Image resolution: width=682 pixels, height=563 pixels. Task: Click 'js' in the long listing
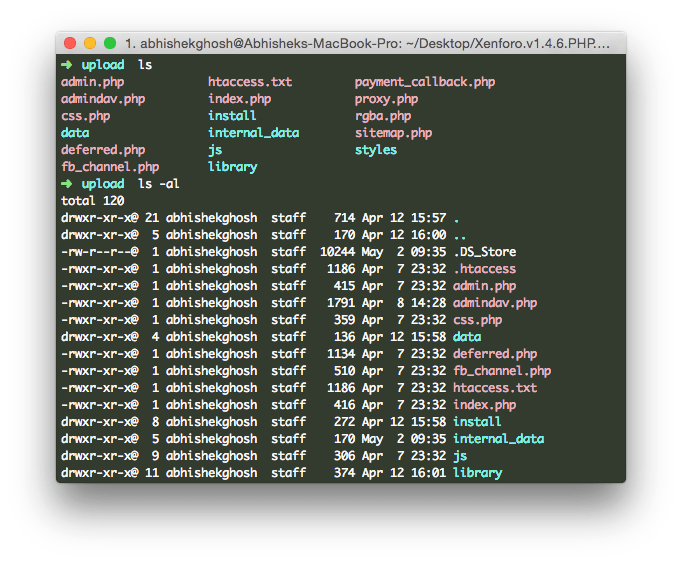[460, 456]
